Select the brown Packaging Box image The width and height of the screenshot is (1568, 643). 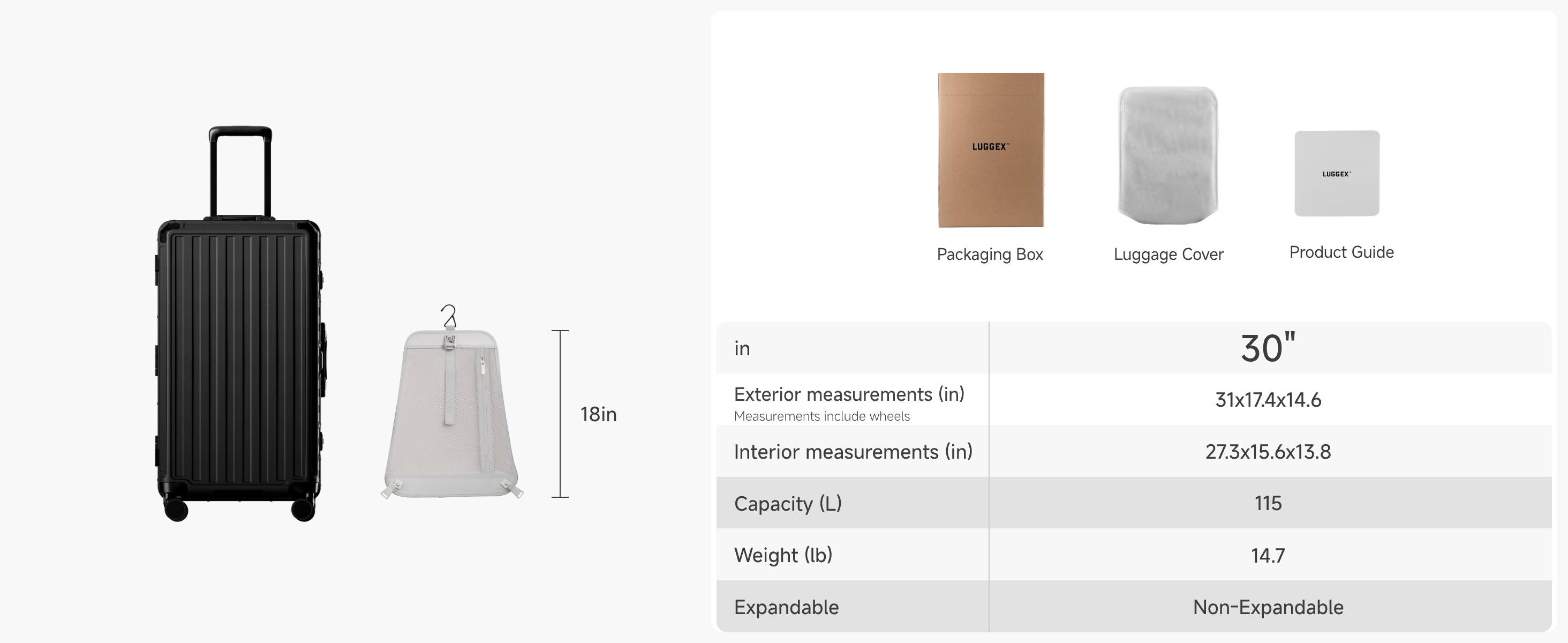coord(991,150)
